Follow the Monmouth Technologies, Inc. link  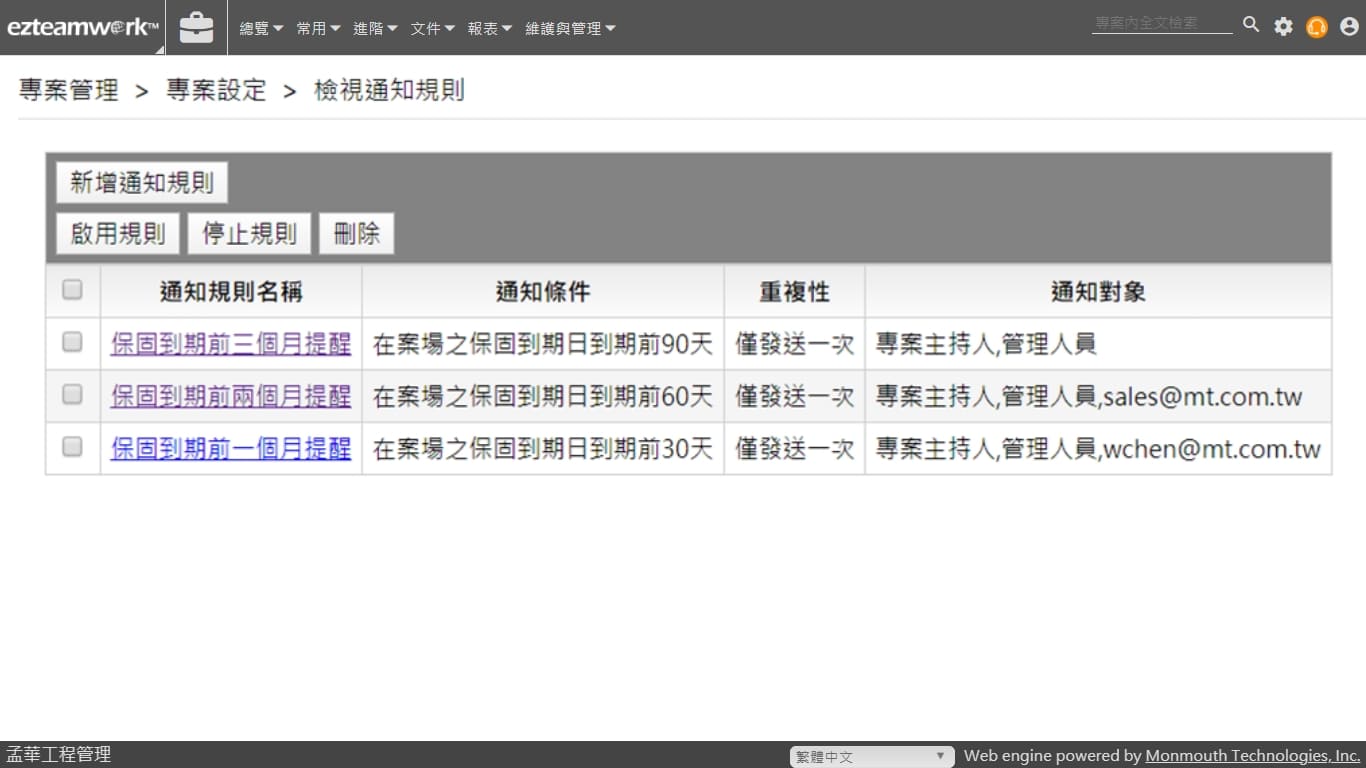pos(1252,756)
